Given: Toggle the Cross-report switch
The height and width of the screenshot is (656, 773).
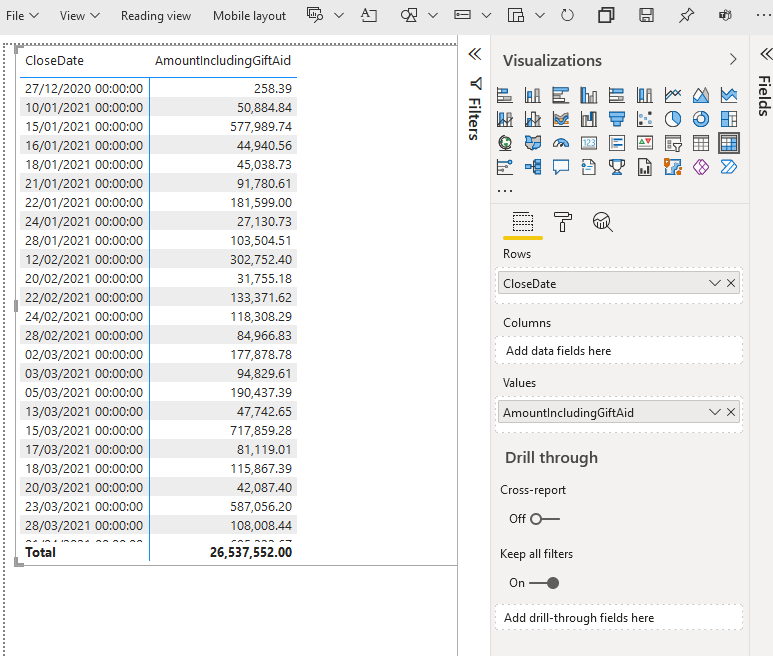Looking at the screenshot, I should 545,519.
